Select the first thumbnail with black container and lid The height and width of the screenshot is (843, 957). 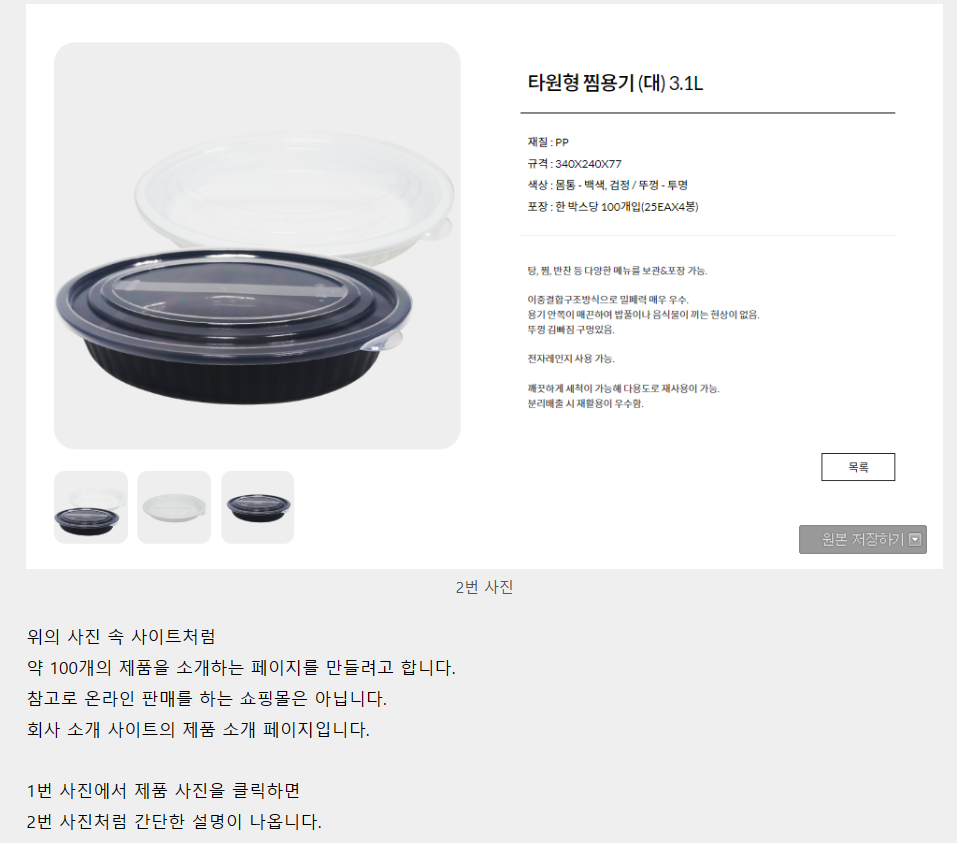(91, 507)
